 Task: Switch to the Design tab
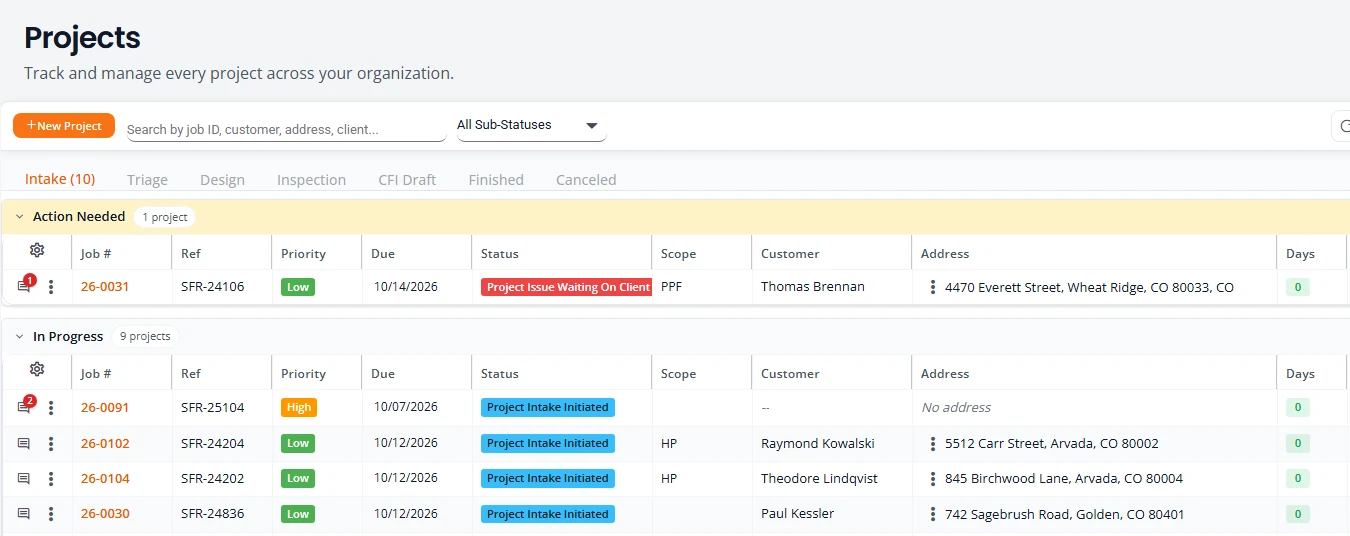click(222, 180)
